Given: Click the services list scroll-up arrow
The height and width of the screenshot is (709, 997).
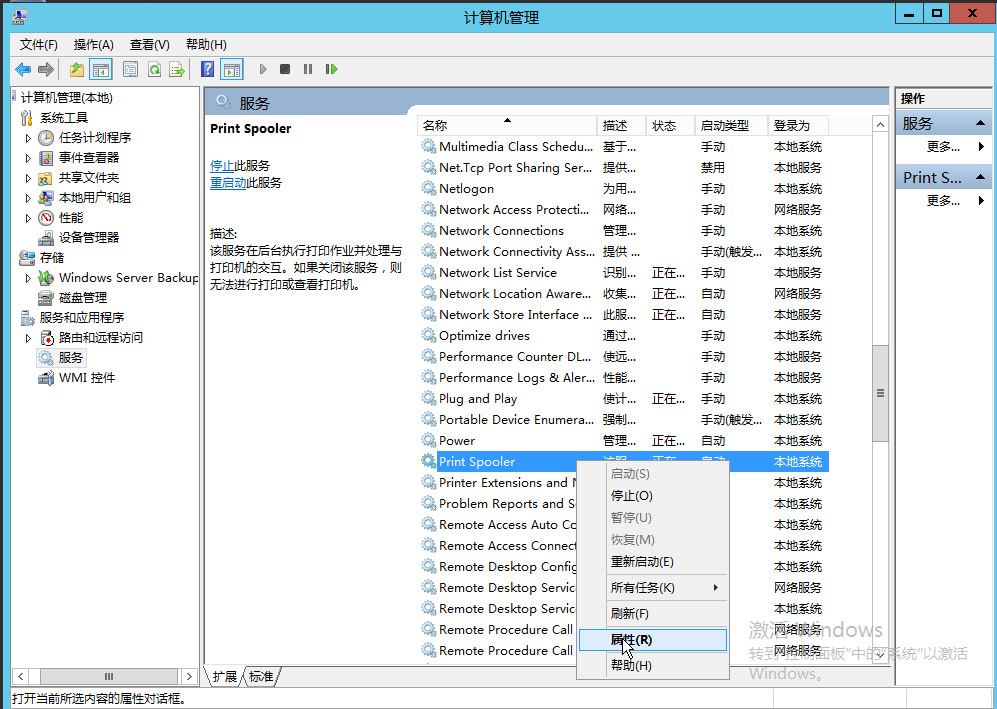Looking at the screenshot, I should point(880,125).
